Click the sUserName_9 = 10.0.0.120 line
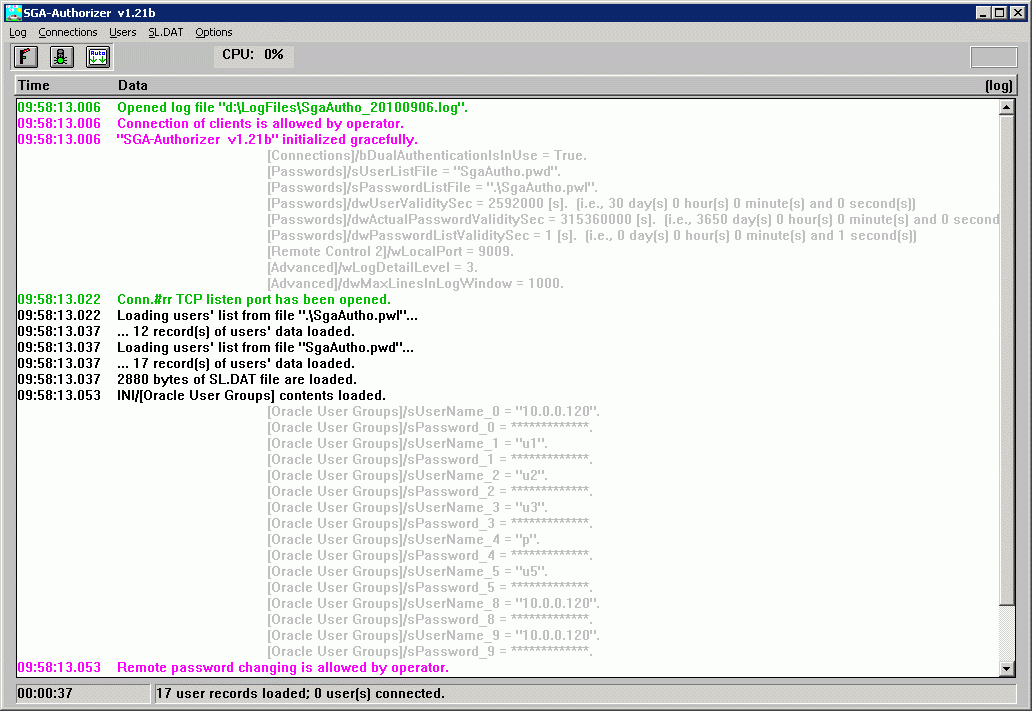This screenshot has width=1032, height=711. click(434, 635)
